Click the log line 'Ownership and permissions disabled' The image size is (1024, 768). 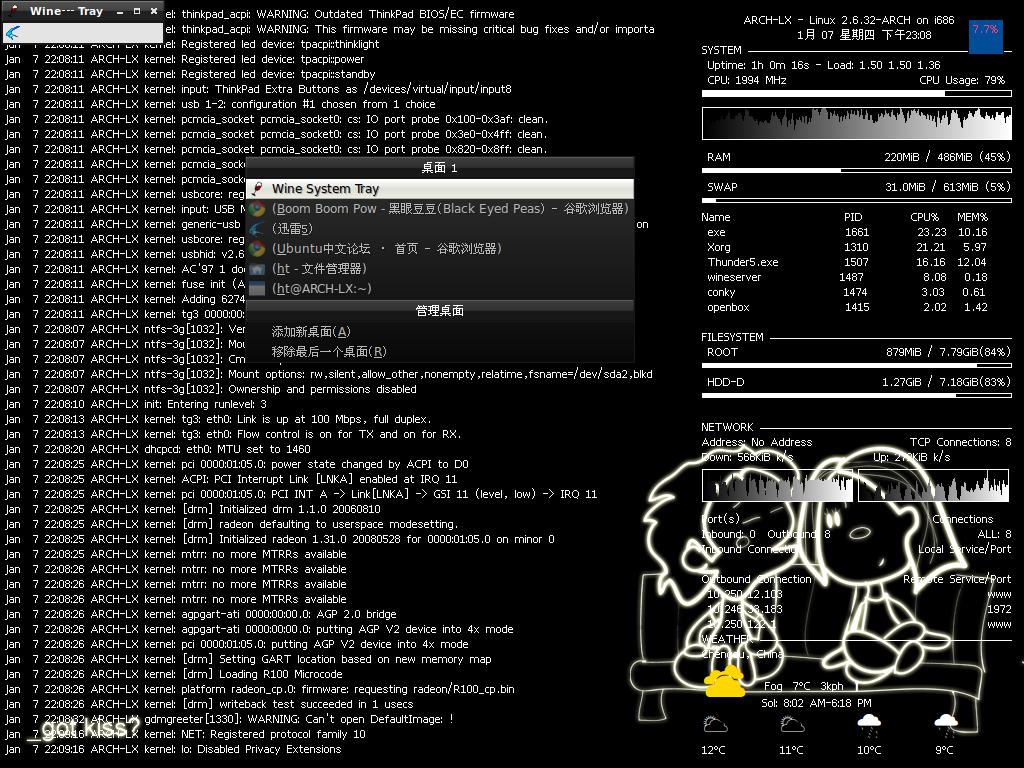tap(322, 389)
